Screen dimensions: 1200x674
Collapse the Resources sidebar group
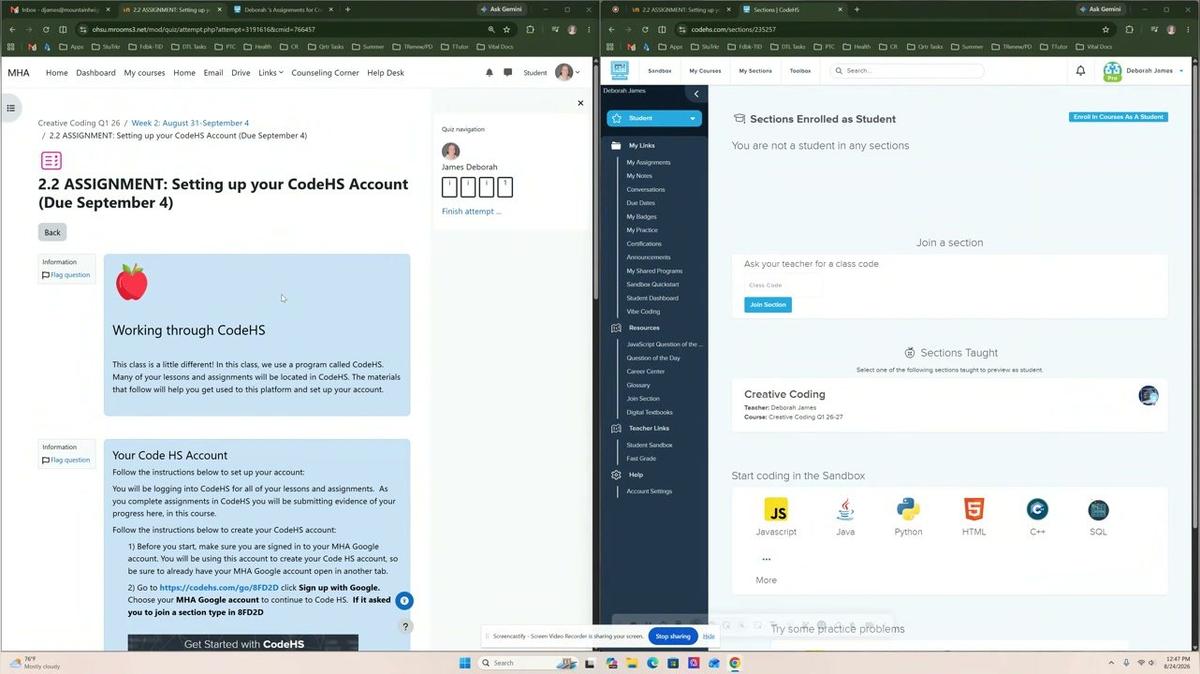[643, 328]
